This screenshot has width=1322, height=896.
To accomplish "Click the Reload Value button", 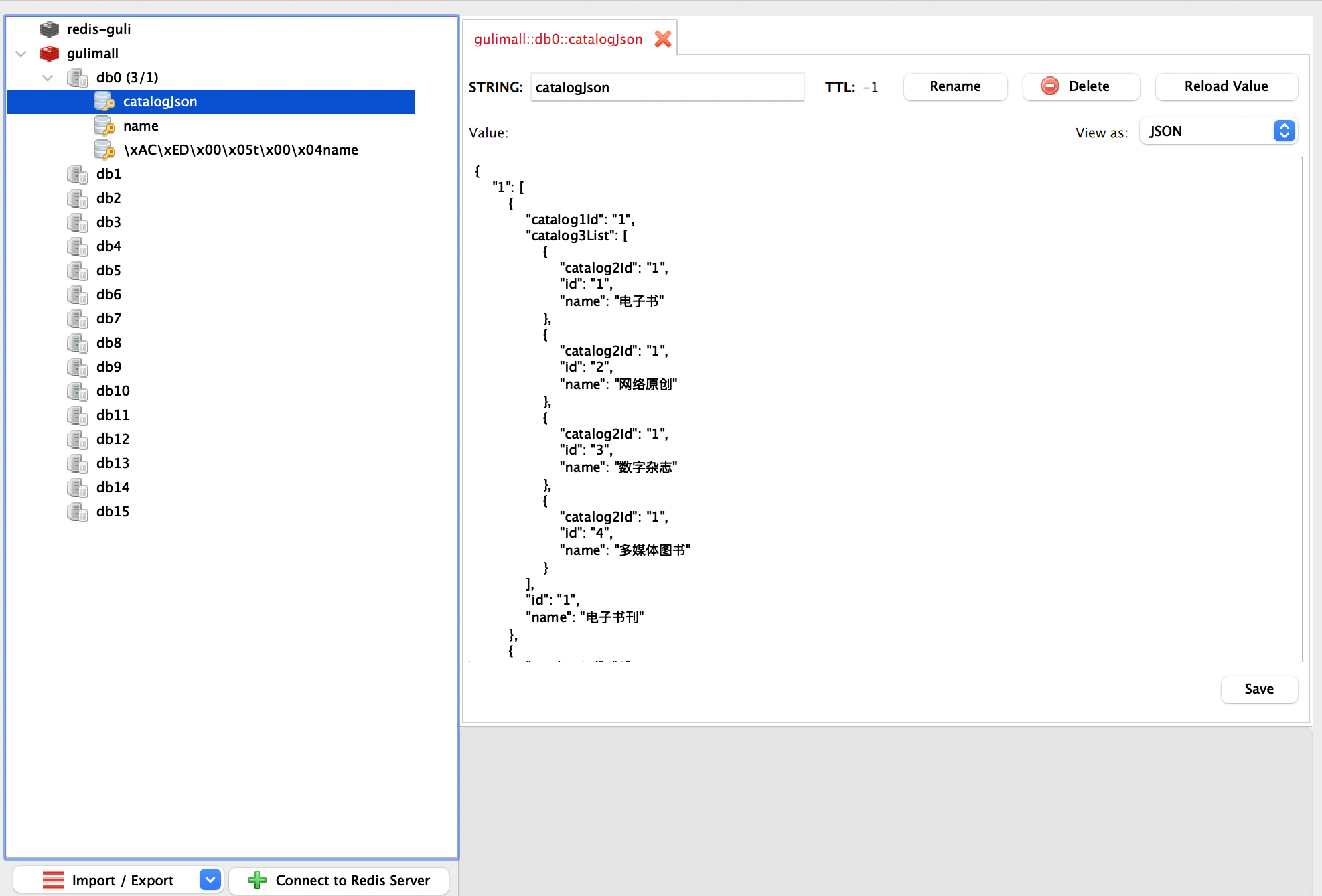I will [x=1226, y=86].
